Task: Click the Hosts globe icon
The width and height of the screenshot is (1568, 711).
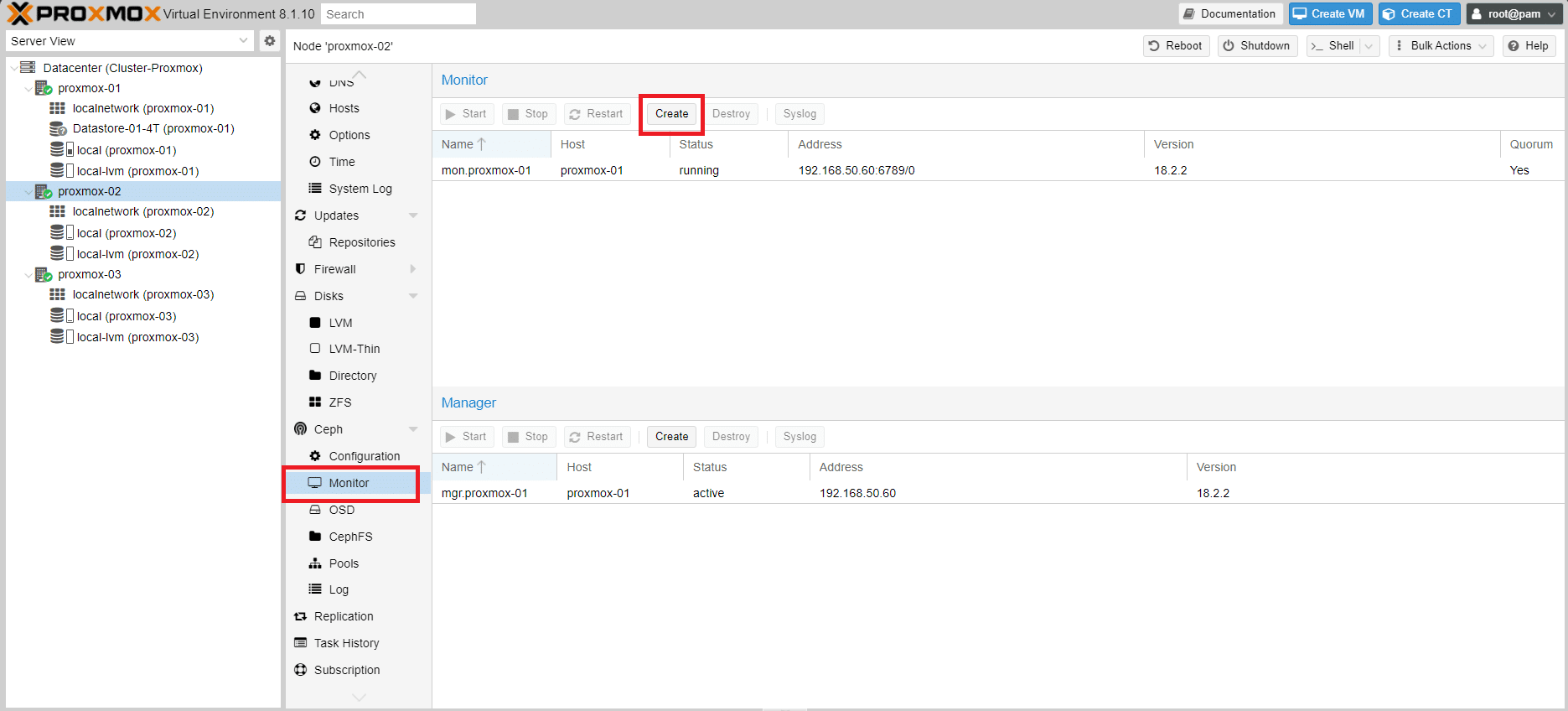Action: 315,108
